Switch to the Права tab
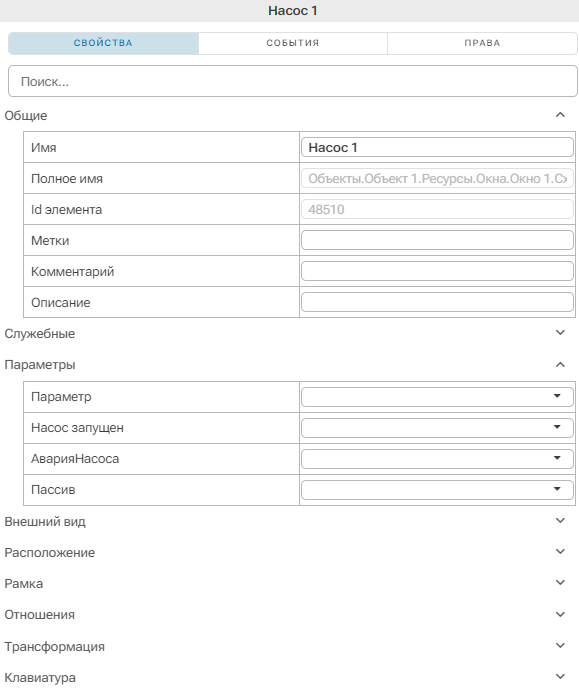The image size is (579, 689). pyautogui.click(x=482, y=43)
